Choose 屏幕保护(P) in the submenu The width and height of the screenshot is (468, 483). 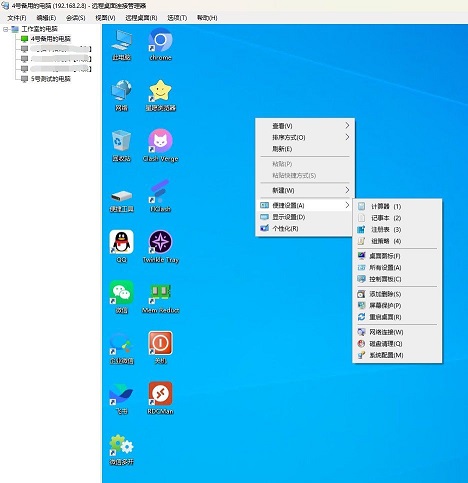pyautogui.click(x=397, y=305)
